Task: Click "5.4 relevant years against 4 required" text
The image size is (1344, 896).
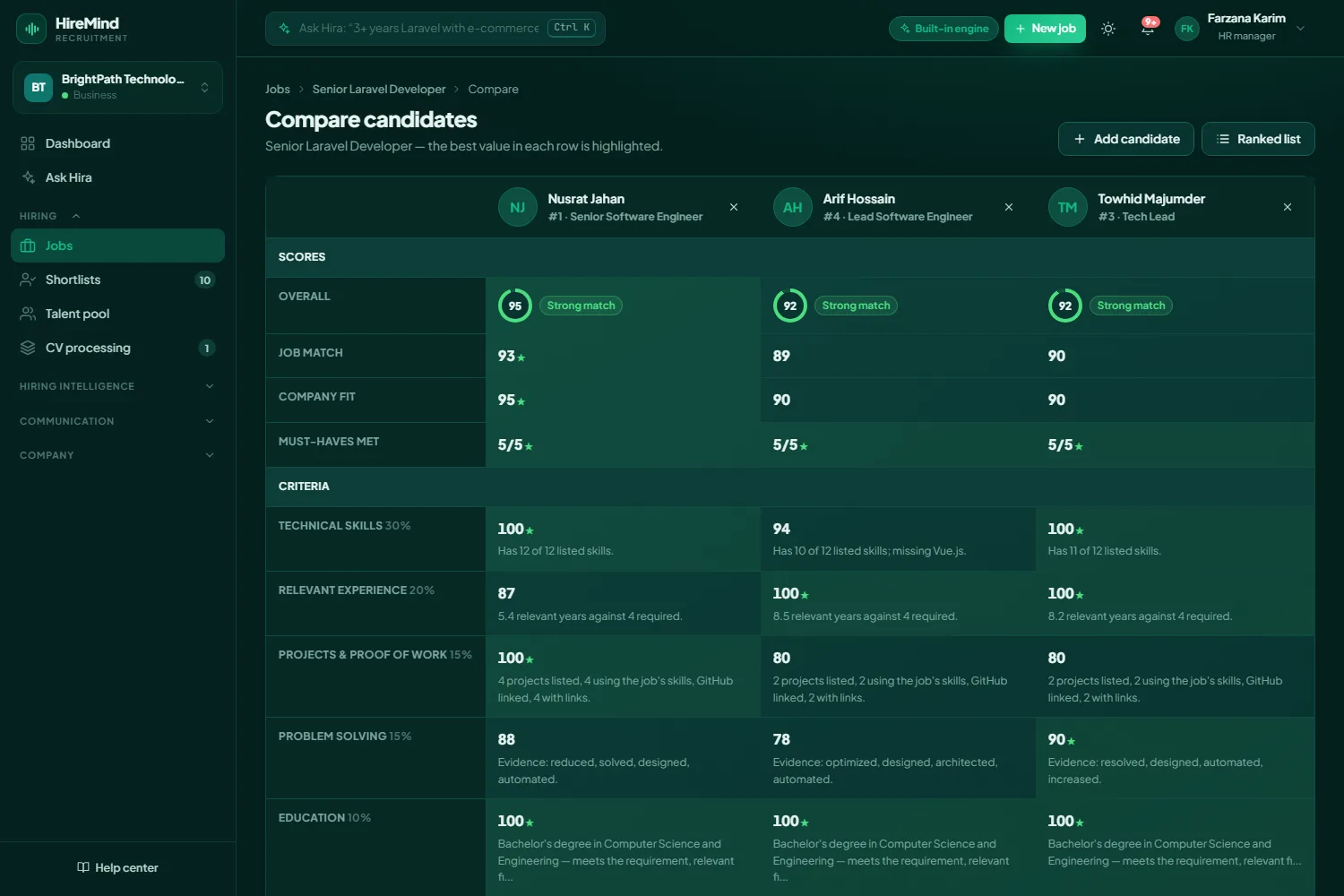Action: coord(590,616)
